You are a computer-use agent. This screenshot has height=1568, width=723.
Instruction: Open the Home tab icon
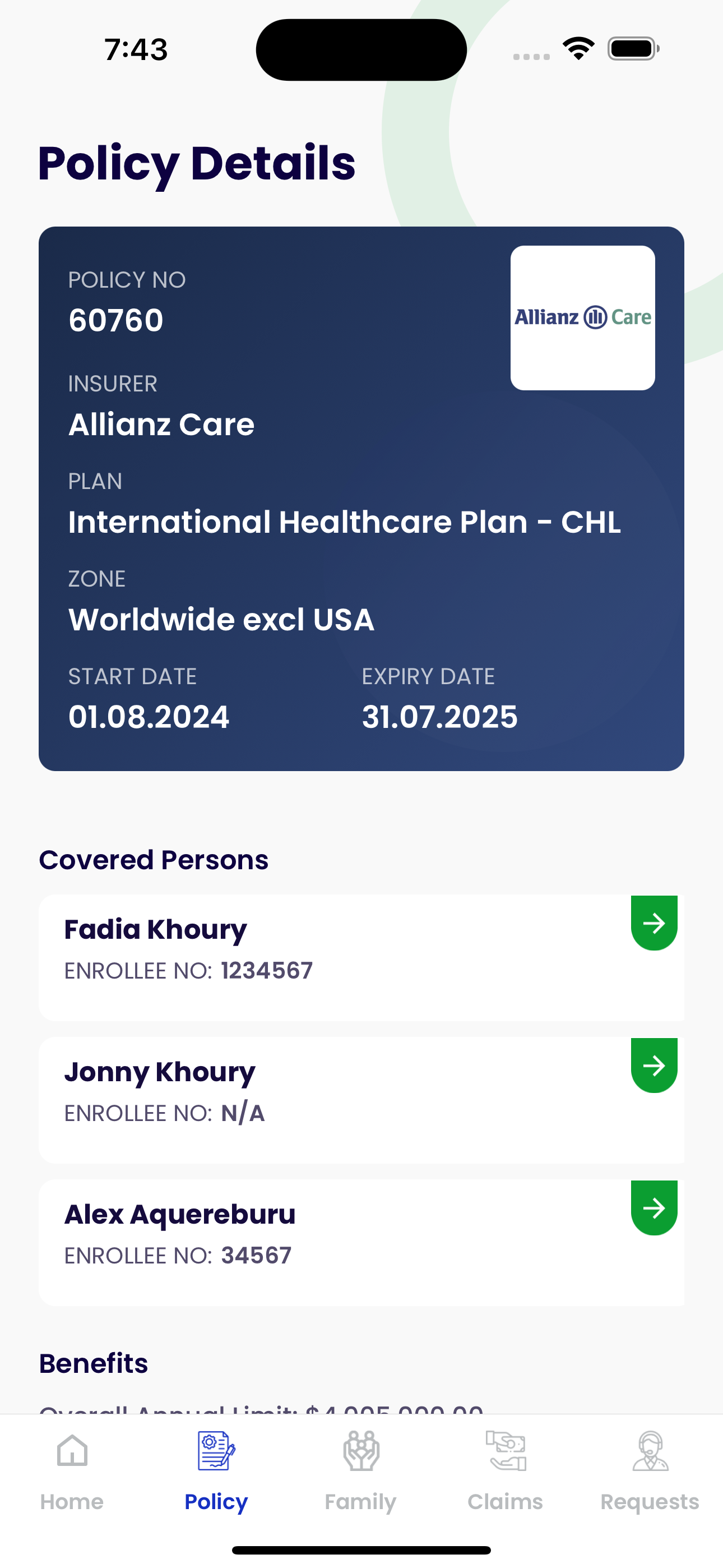pos(72,1451)
